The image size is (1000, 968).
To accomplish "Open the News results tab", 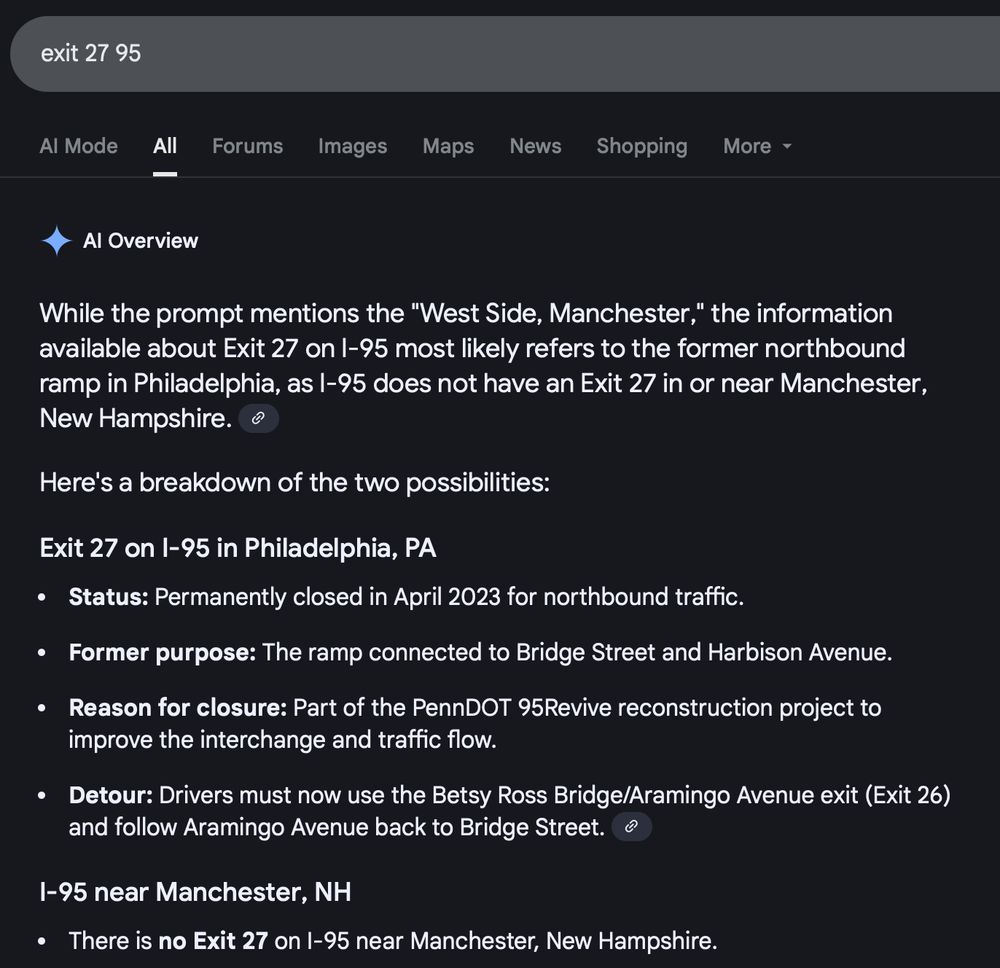I will coord(535,146).
